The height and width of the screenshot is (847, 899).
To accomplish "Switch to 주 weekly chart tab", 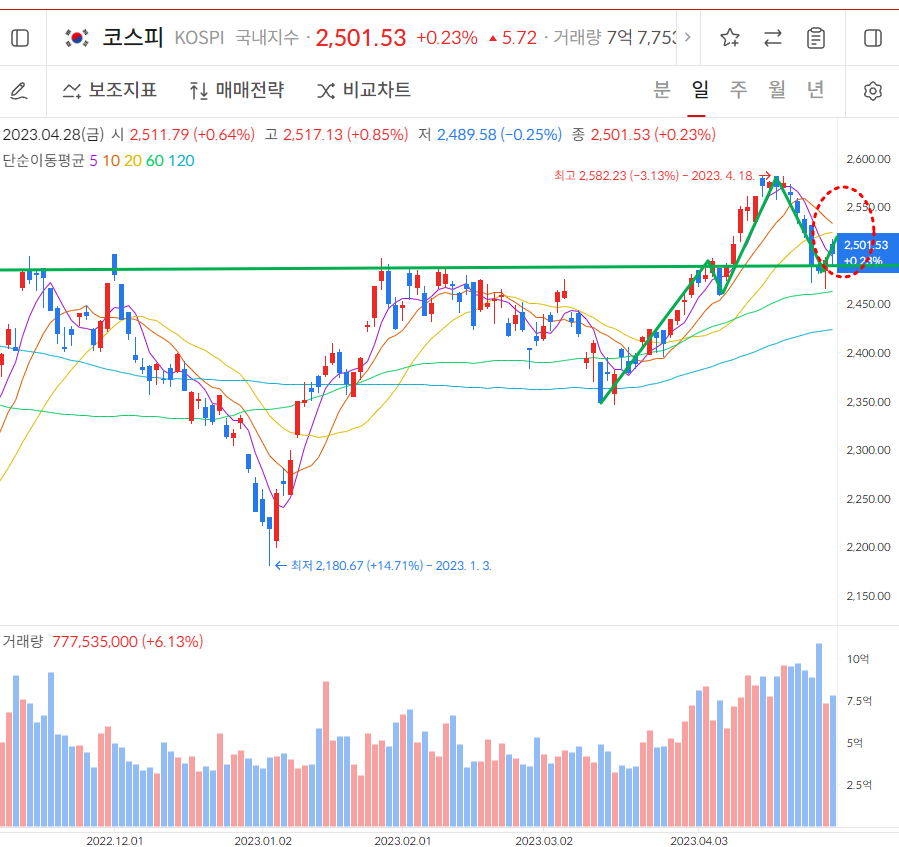I will 739,89.
